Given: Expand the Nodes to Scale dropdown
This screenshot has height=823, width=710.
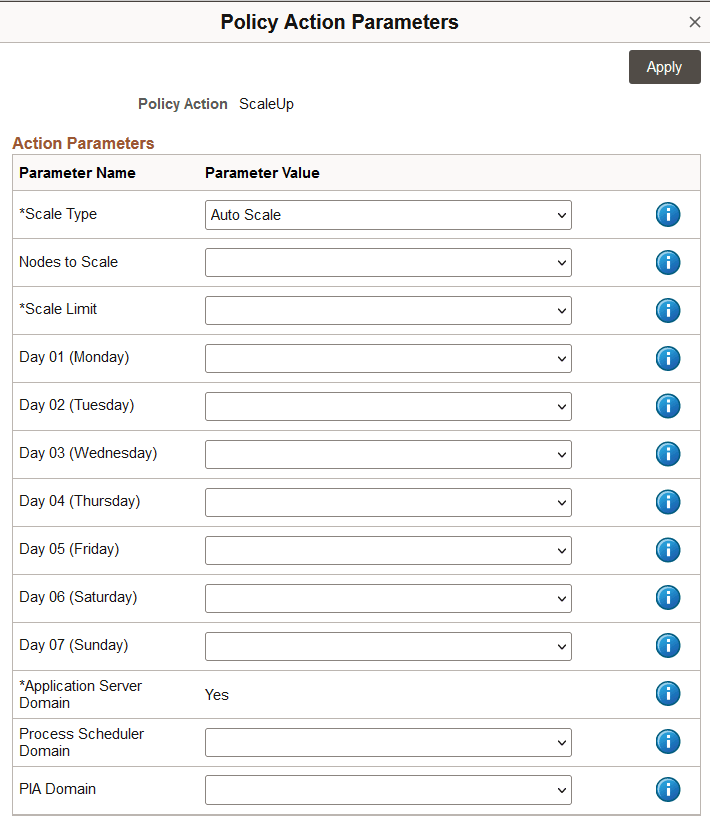Looking at the screenshot, I should tap(388, 262).
